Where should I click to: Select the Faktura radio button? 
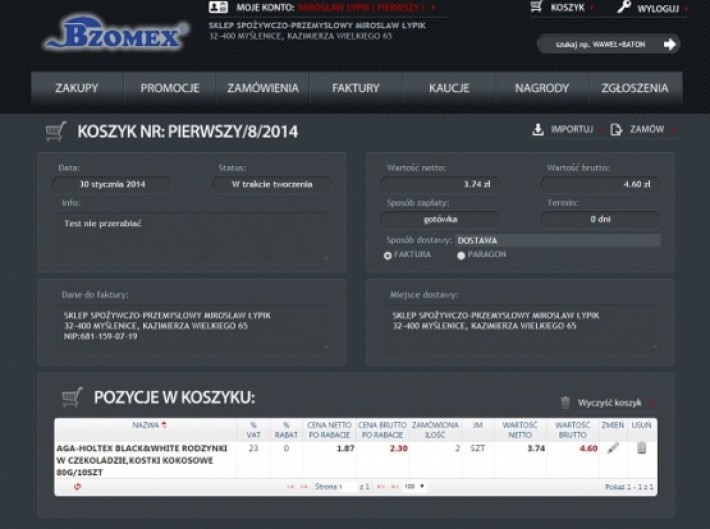(388, 255)
